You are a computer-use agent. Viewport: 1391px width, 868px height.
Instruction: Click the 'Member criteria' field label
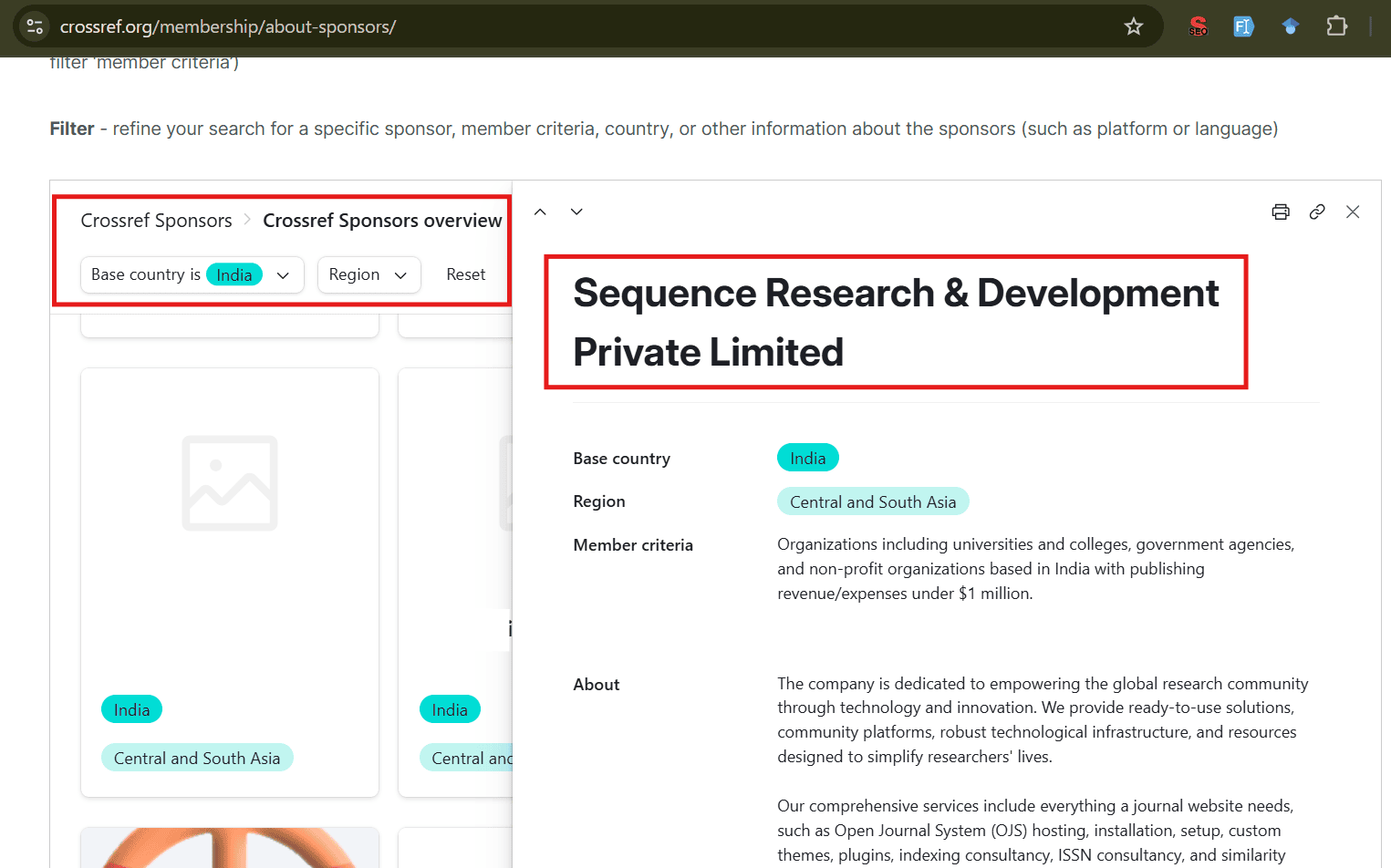pyautogui.click(x=633, y=545)
